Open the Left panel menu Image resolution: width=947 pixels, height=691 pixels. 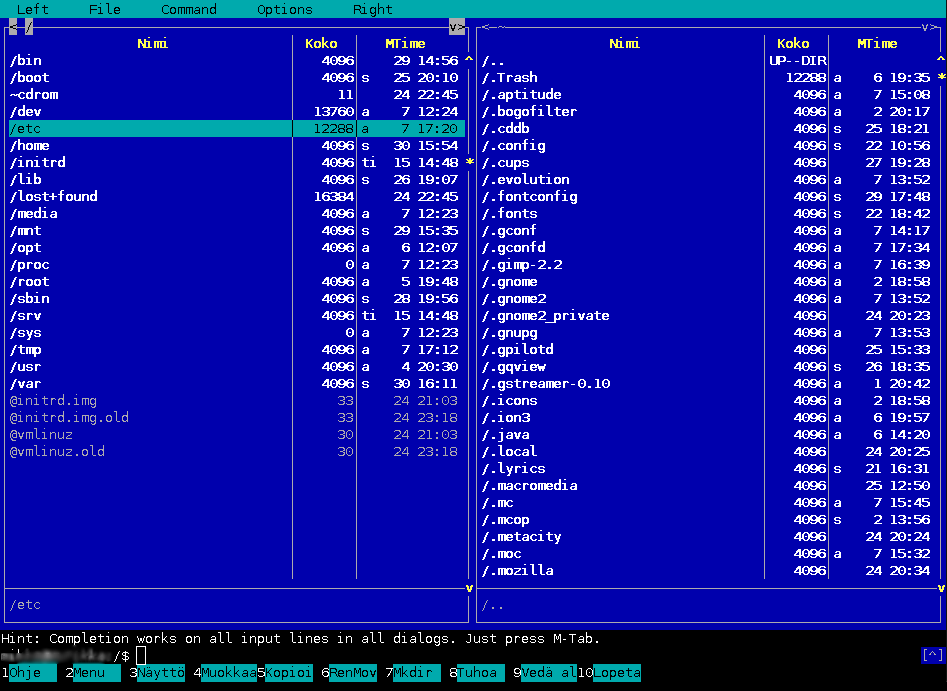point(32,9)
